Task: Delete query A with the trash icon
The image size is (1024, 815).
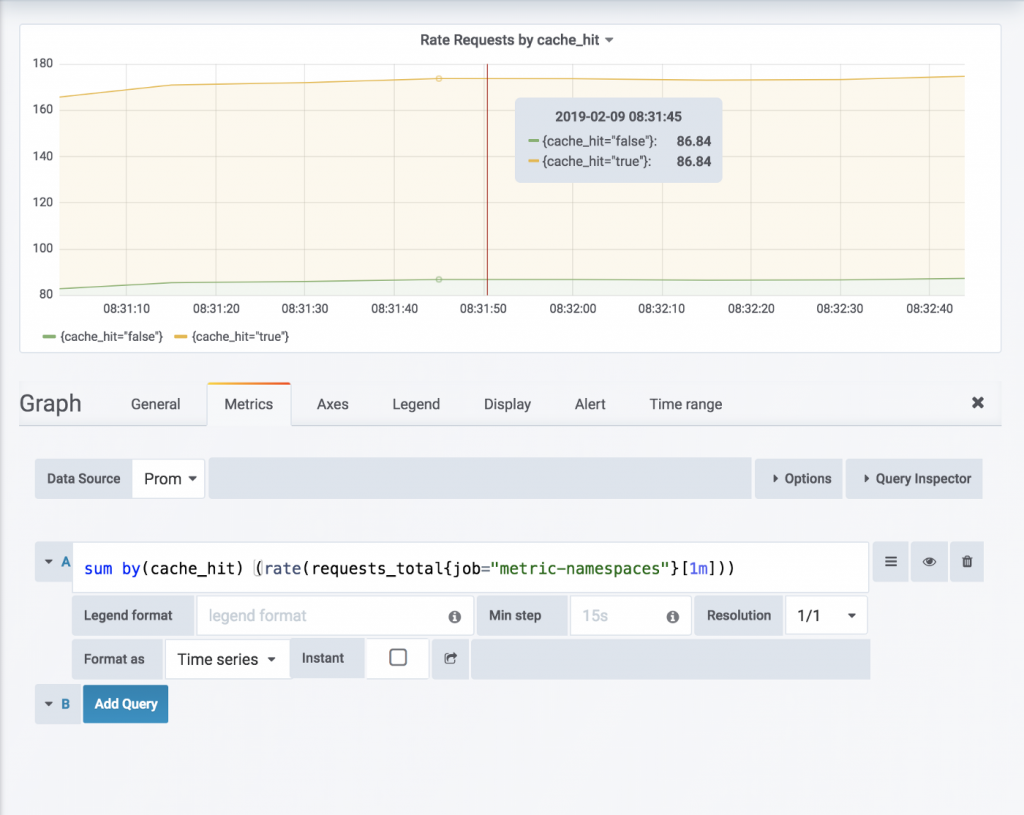Action: [x=967, y=562]
